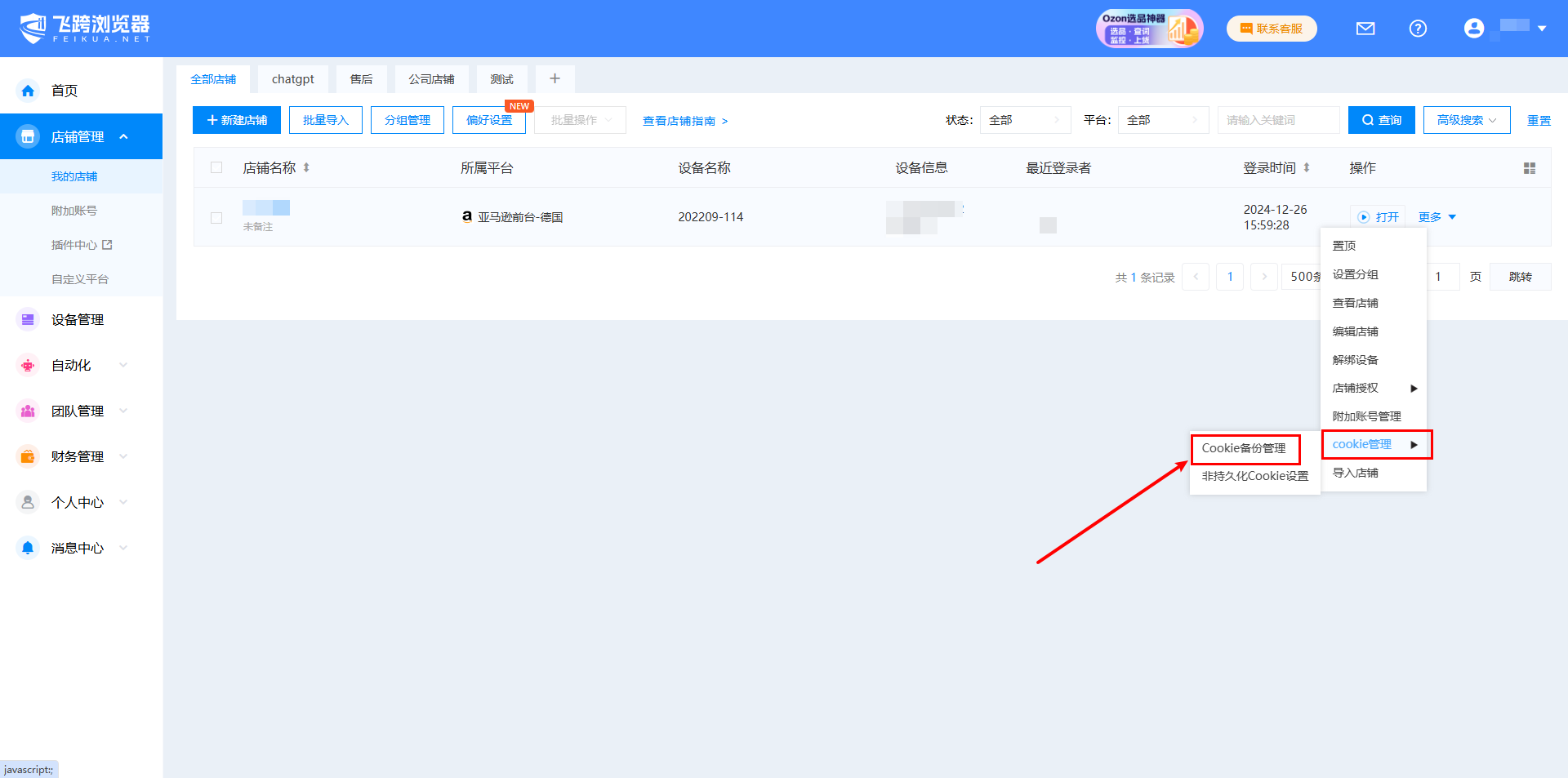1568x778 pixels.
Task: Toggle the select-all checkbox in table header
Action: 216,168
